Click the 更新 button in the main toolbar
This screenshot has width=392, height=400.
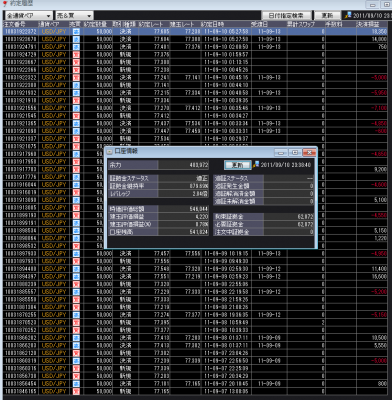point(327,16)
